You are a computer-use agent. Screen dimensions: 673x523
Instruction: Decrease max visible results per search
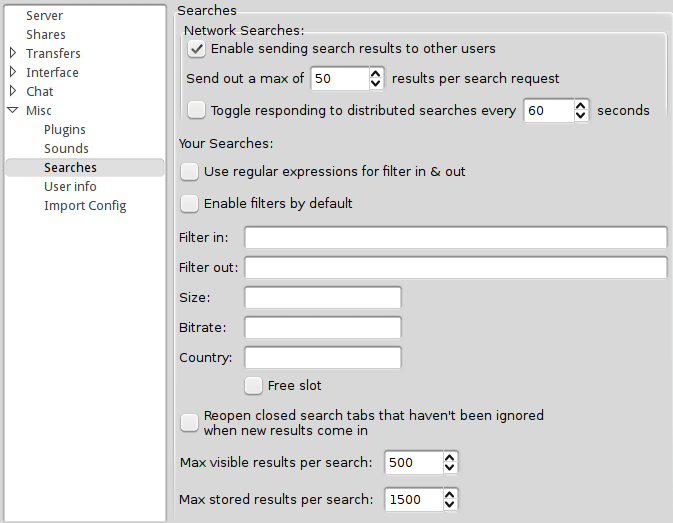pyautogui.click(x=449, y=467)
